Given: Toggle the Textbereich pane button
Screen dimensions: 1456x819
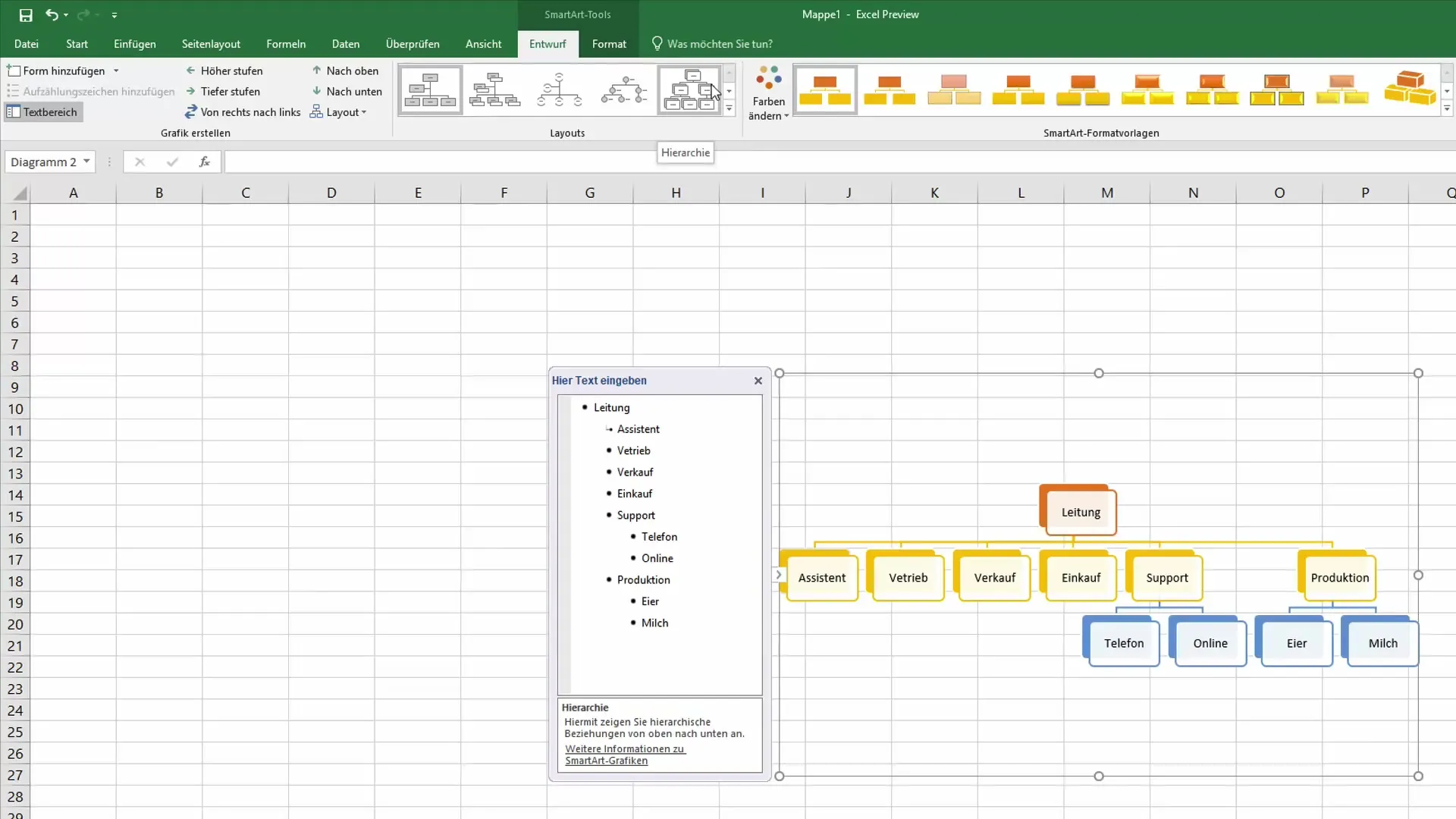Looking at the screenshot, I should [x=42, y=112].
